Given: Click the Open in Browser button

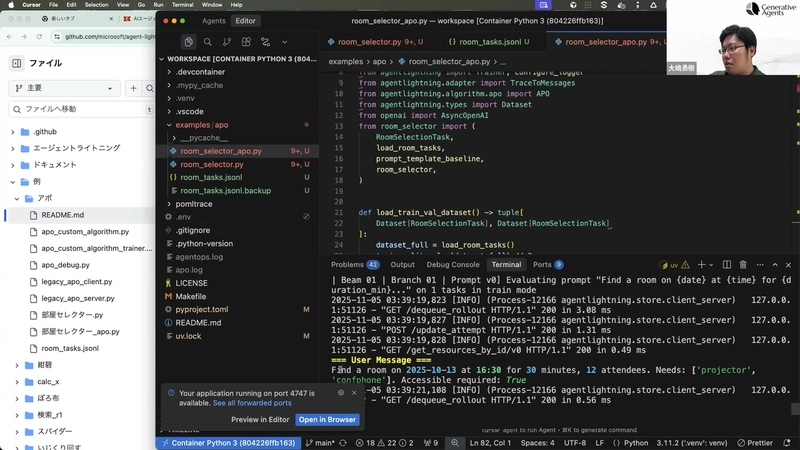Looking at the screenshot, I should pos(327,419).
